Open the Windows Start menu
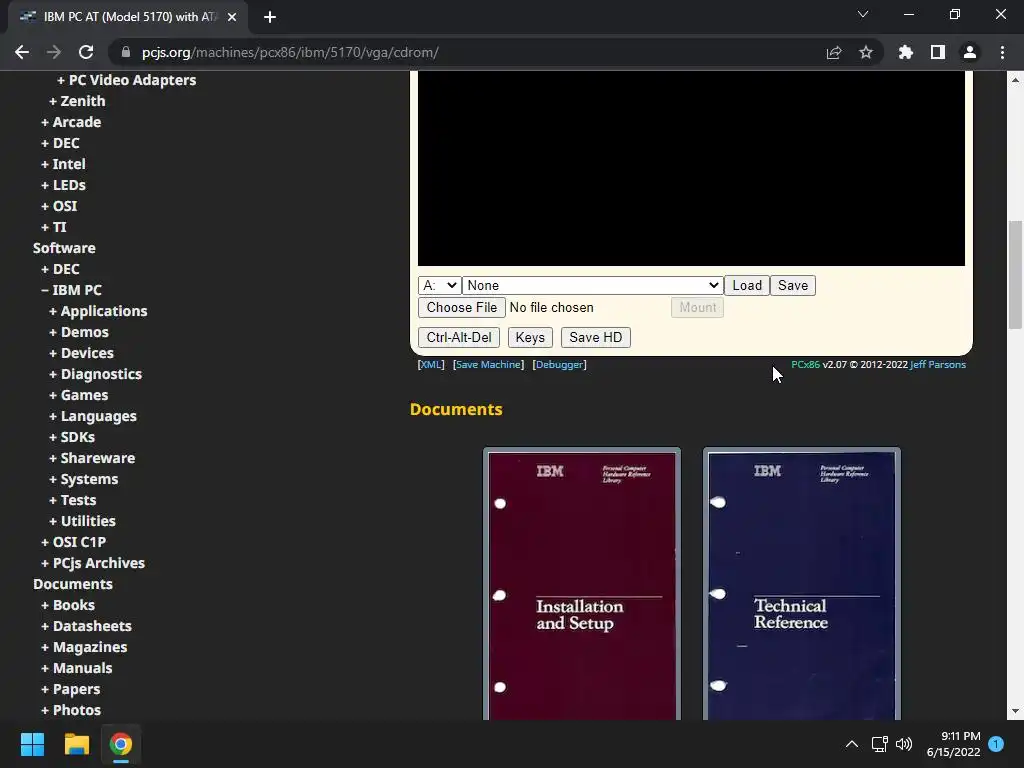Viewport: 1024px width, 768px height. tap(32, 744)
